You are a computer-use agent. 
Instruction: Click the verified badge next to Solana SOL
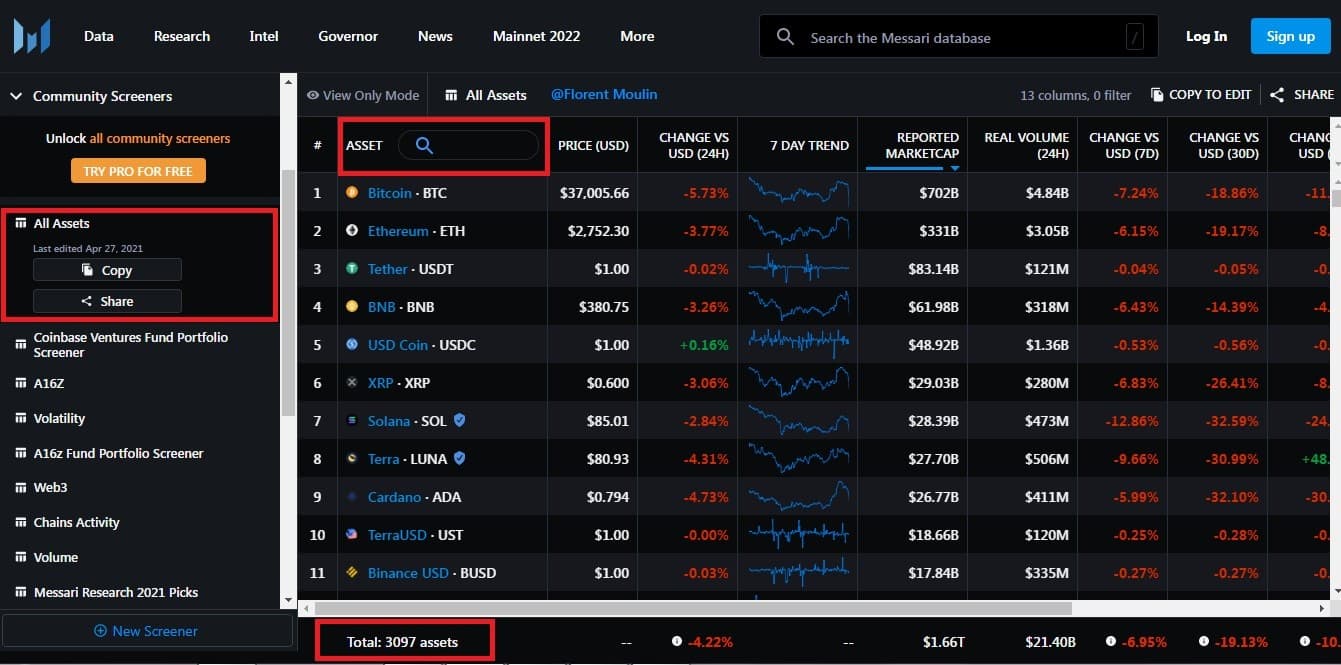click(459, 421)
